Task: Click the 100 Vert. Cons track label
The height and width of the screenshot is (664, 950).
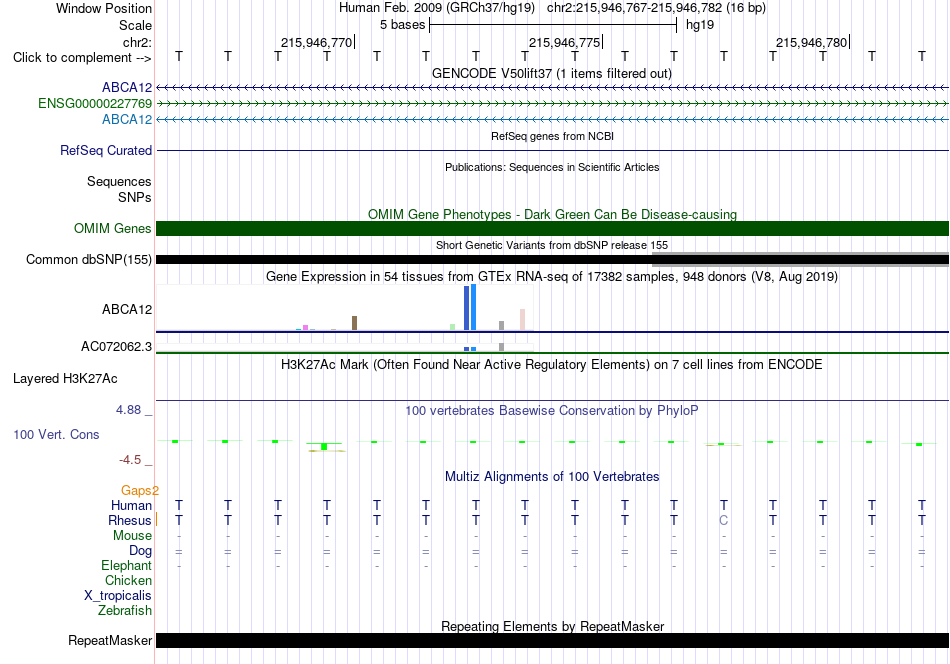Action: (56, 434)
